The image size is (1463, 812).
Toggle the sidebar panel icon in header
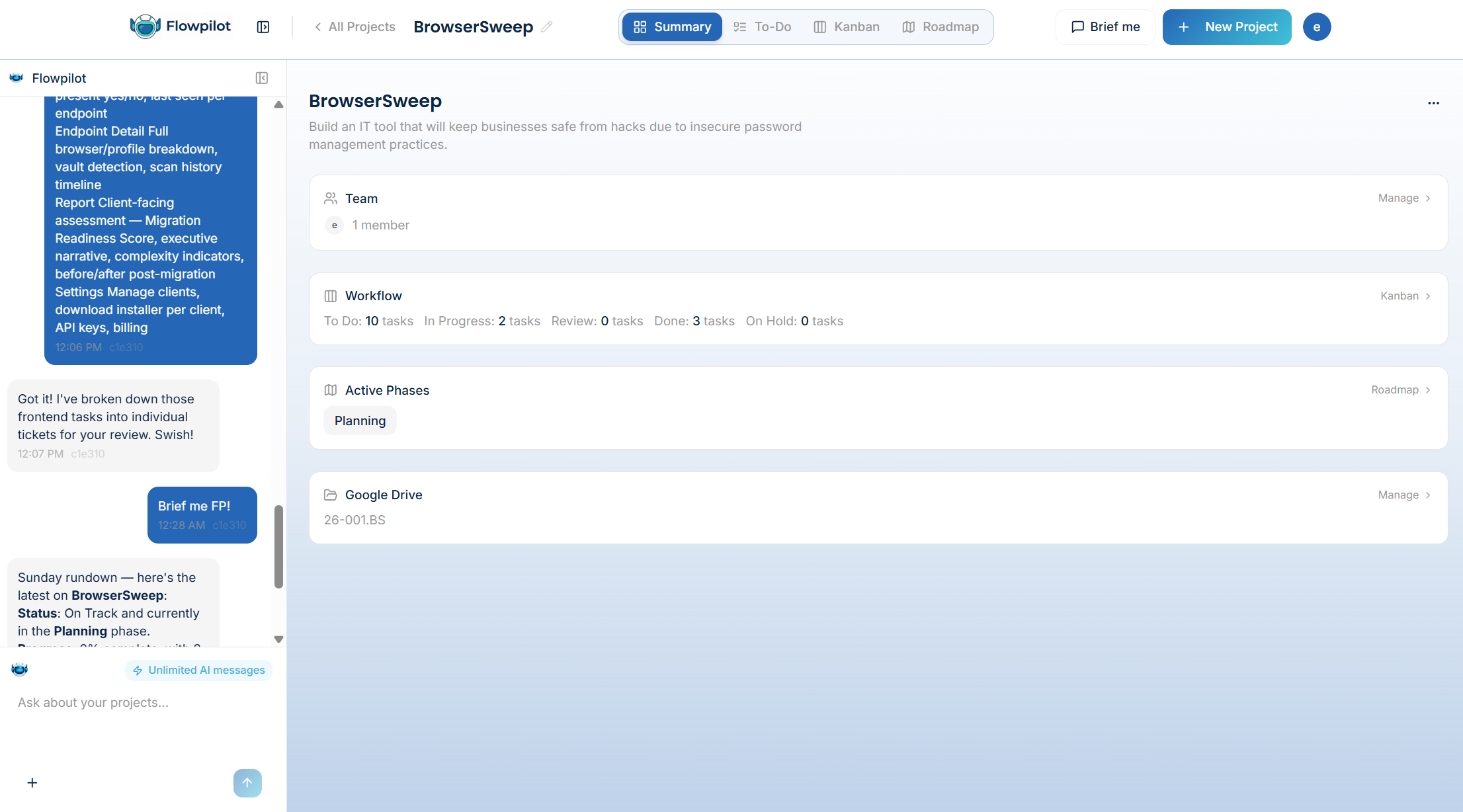[263, 27]
